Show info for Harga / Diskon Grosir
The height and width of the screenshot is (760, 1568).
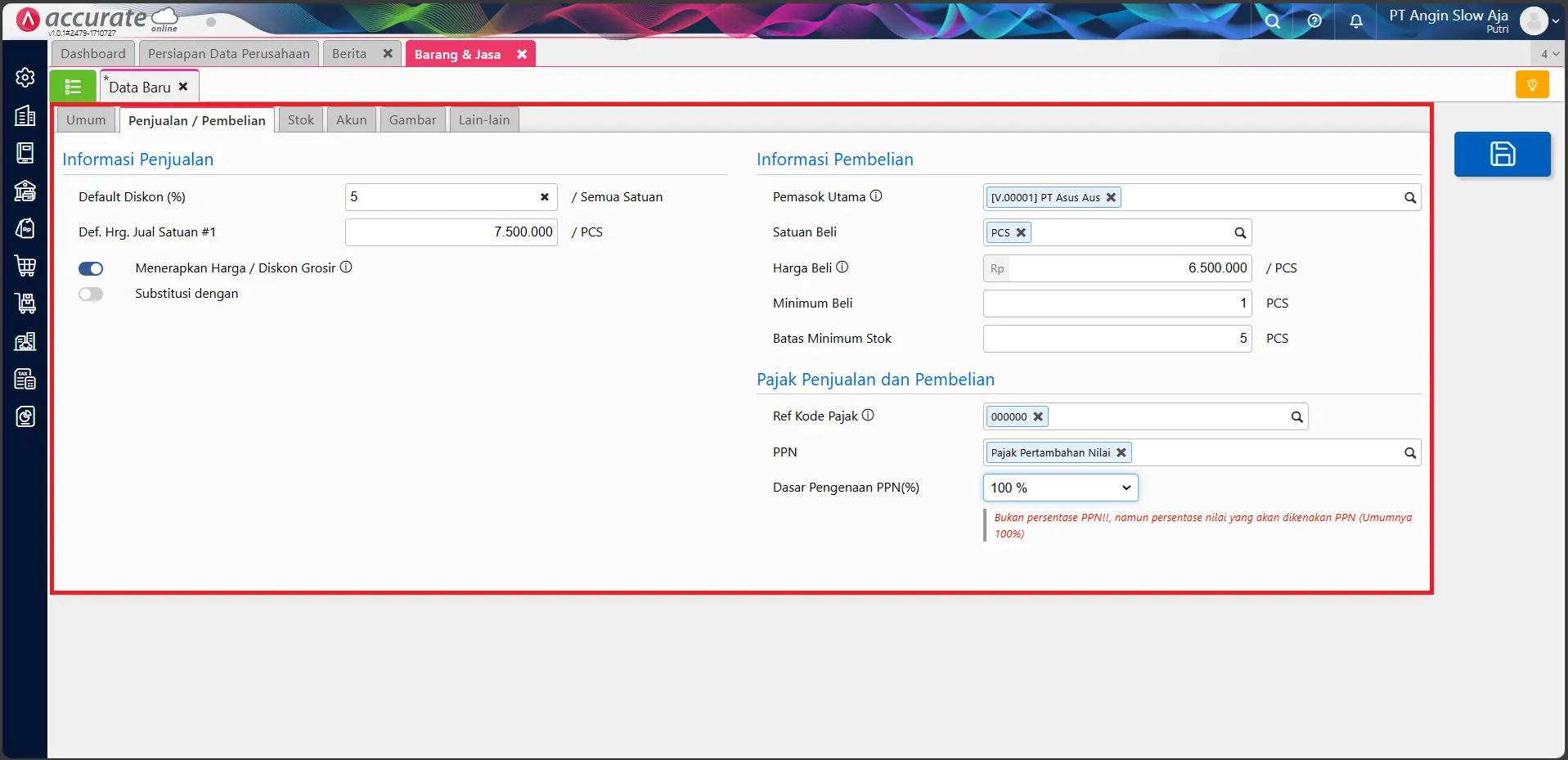point(346,268)
